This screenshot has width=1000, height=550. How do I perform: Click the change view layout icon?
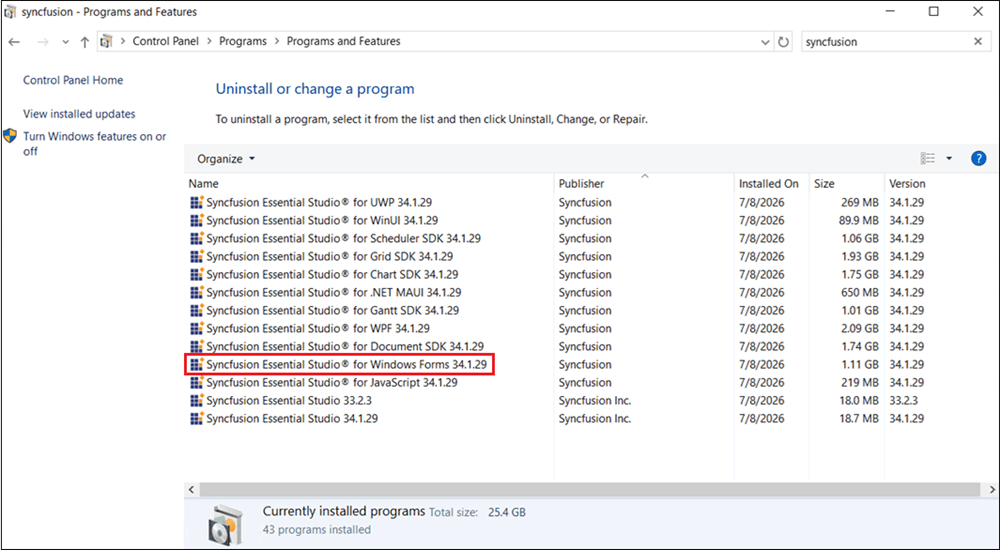pyautogui.click(x=927, y=158)
